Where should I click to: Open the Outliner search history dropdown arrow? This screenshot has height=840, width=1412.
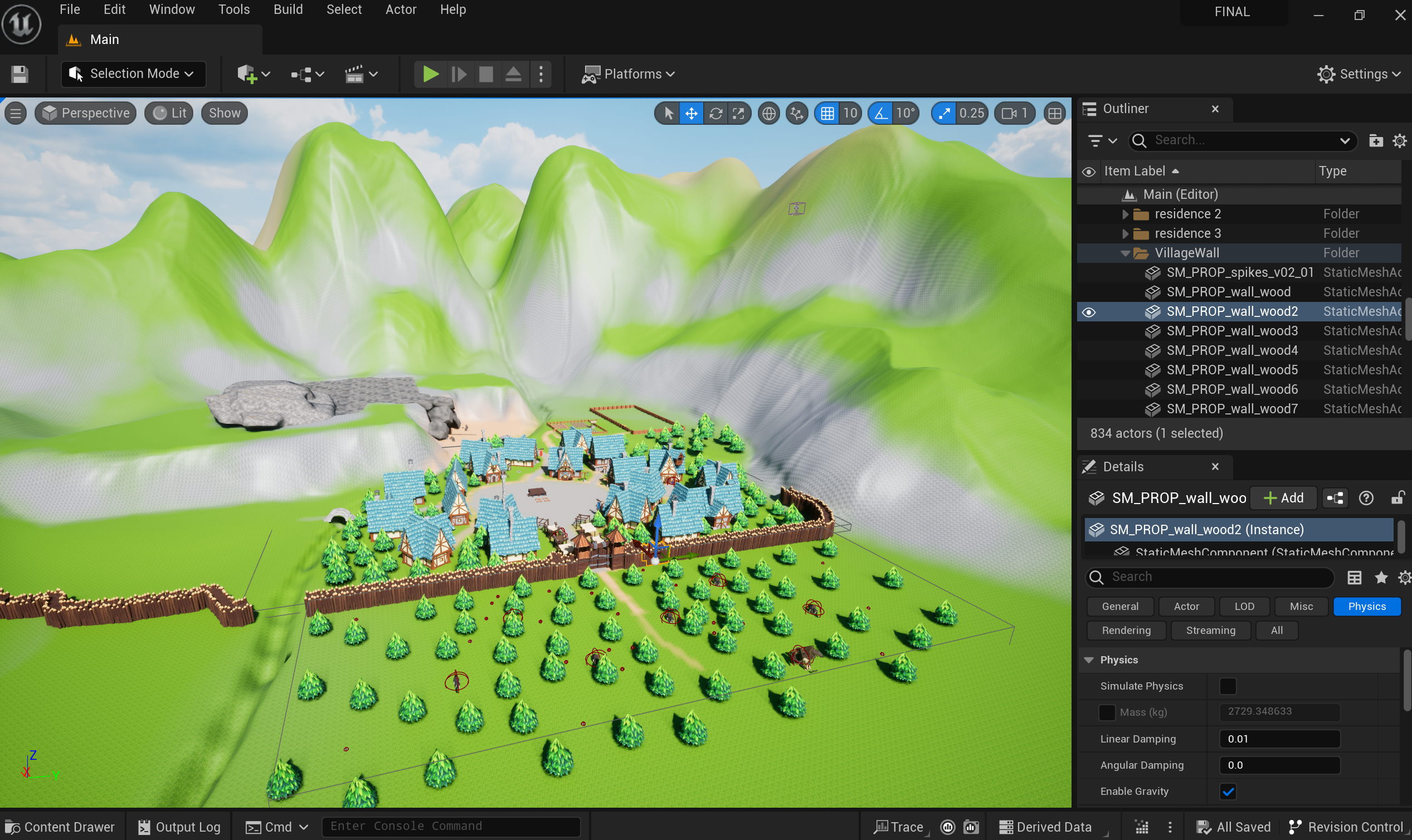(1345, 140)
